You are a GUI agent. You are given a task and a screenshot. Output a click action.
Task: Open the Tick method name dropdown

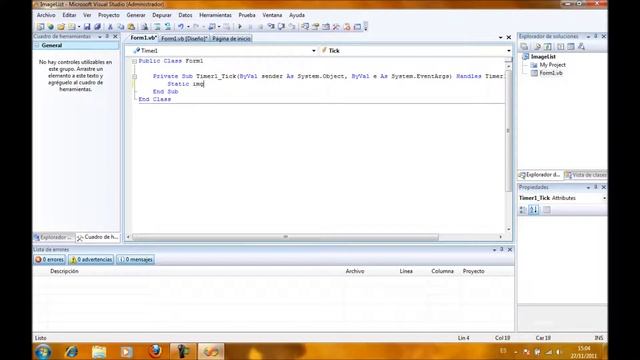point(509,51)
